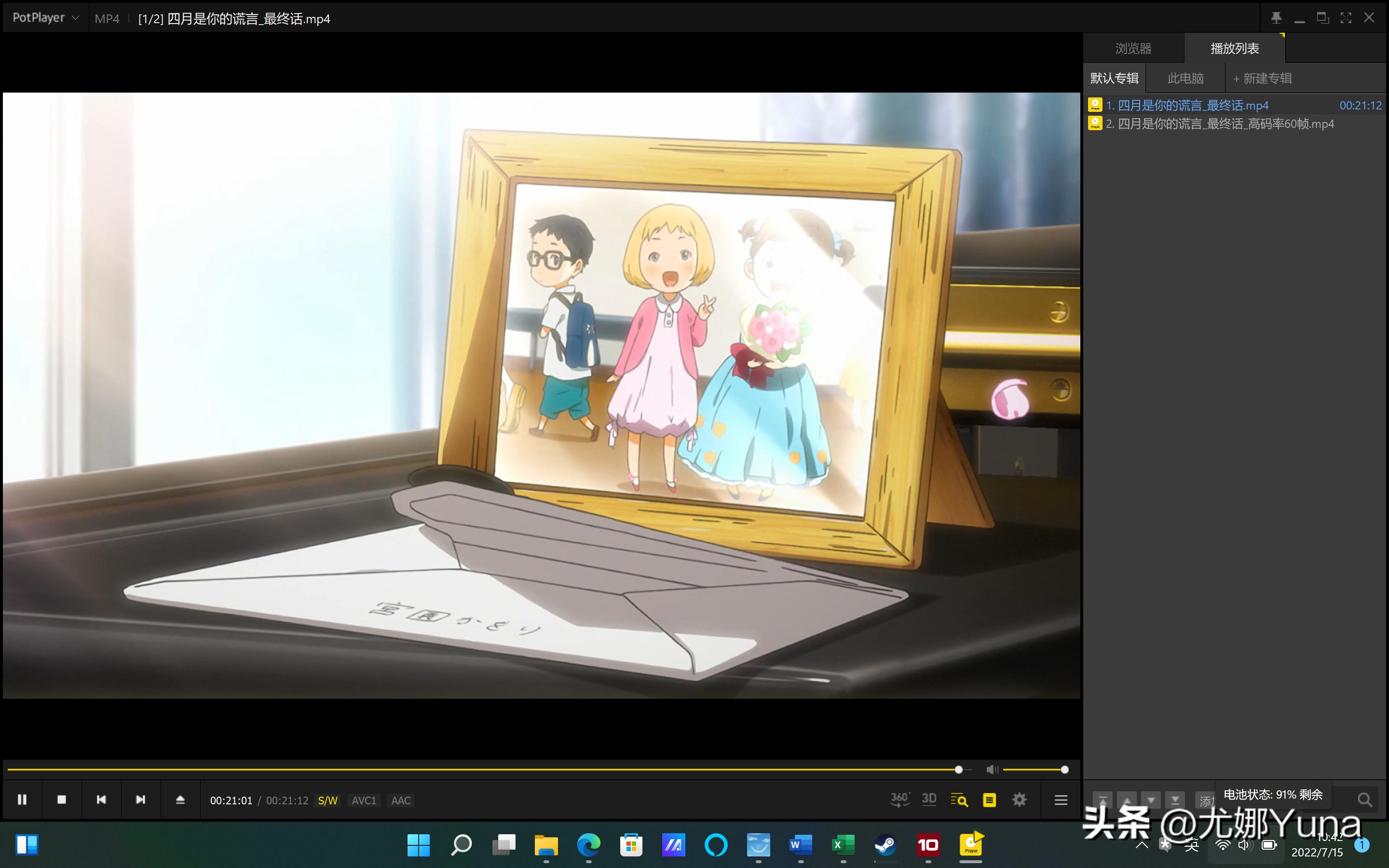Switch to the 浏览器 tab

tap(1133, 48)
